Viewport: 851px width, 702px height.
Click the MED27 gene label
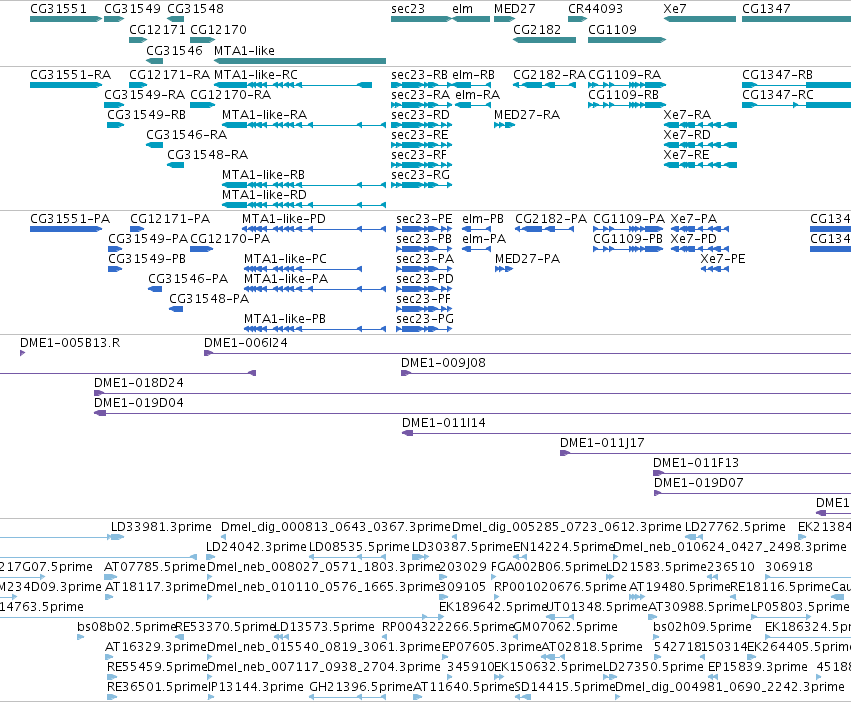click(515, 9)
